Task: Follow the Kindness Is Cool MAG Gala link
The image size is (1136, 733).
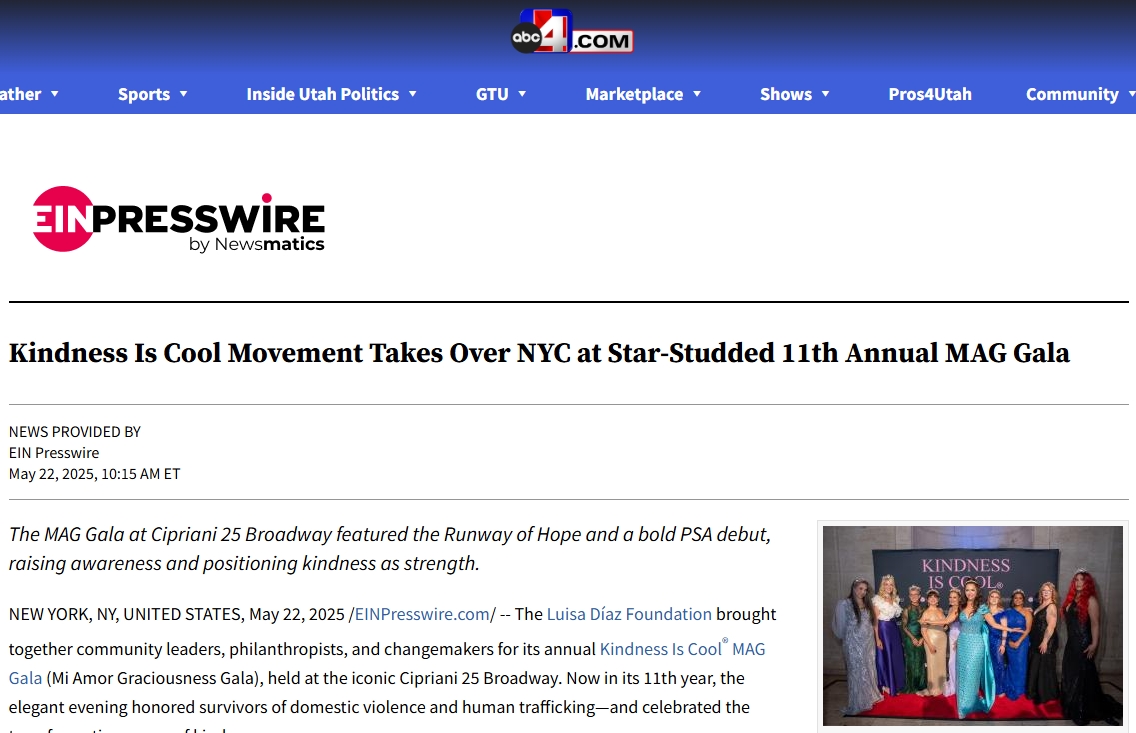Action: point(682,649)
